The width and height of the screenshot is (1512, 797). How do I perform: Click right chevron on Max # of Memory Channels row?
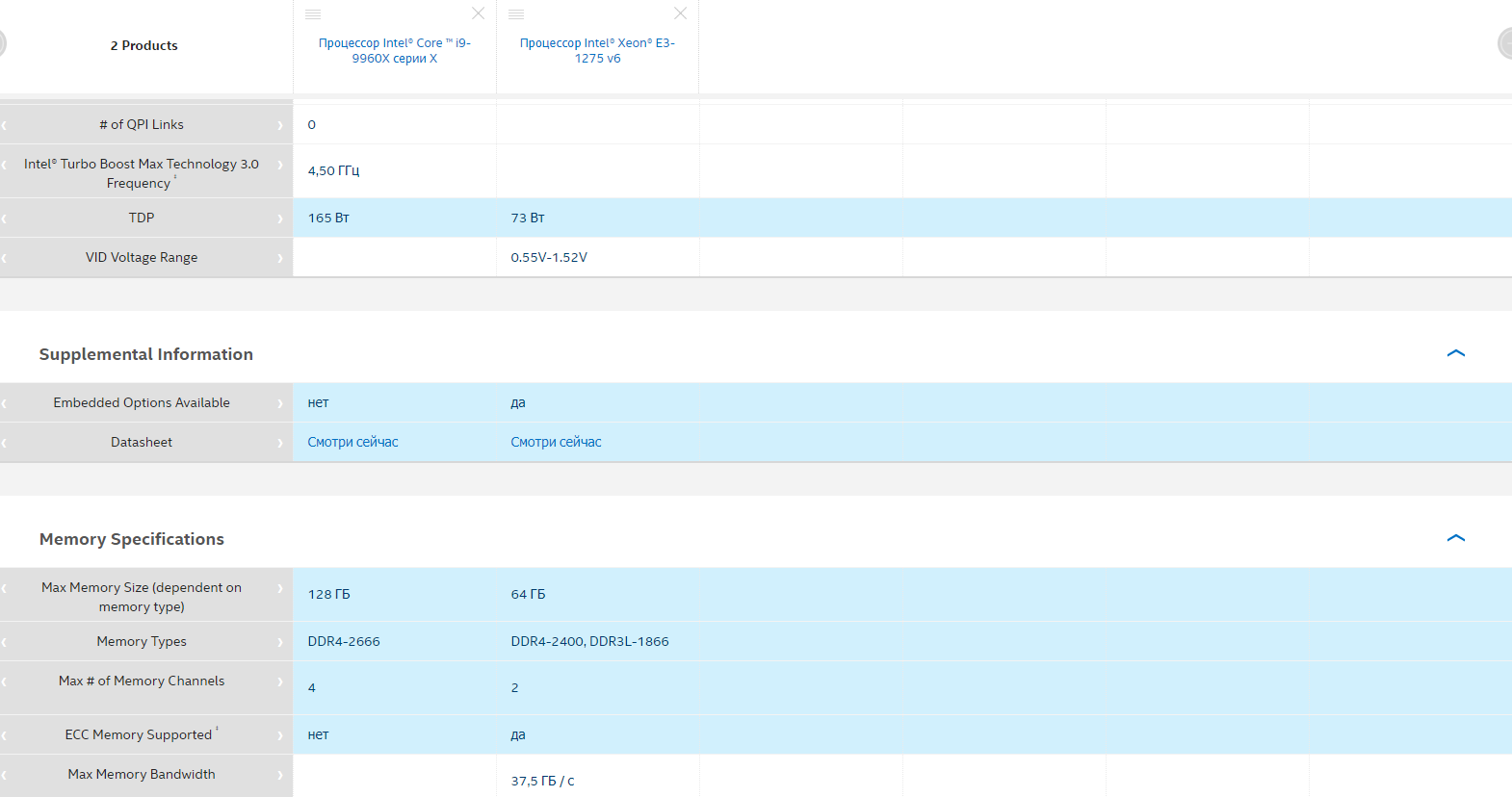280,681
